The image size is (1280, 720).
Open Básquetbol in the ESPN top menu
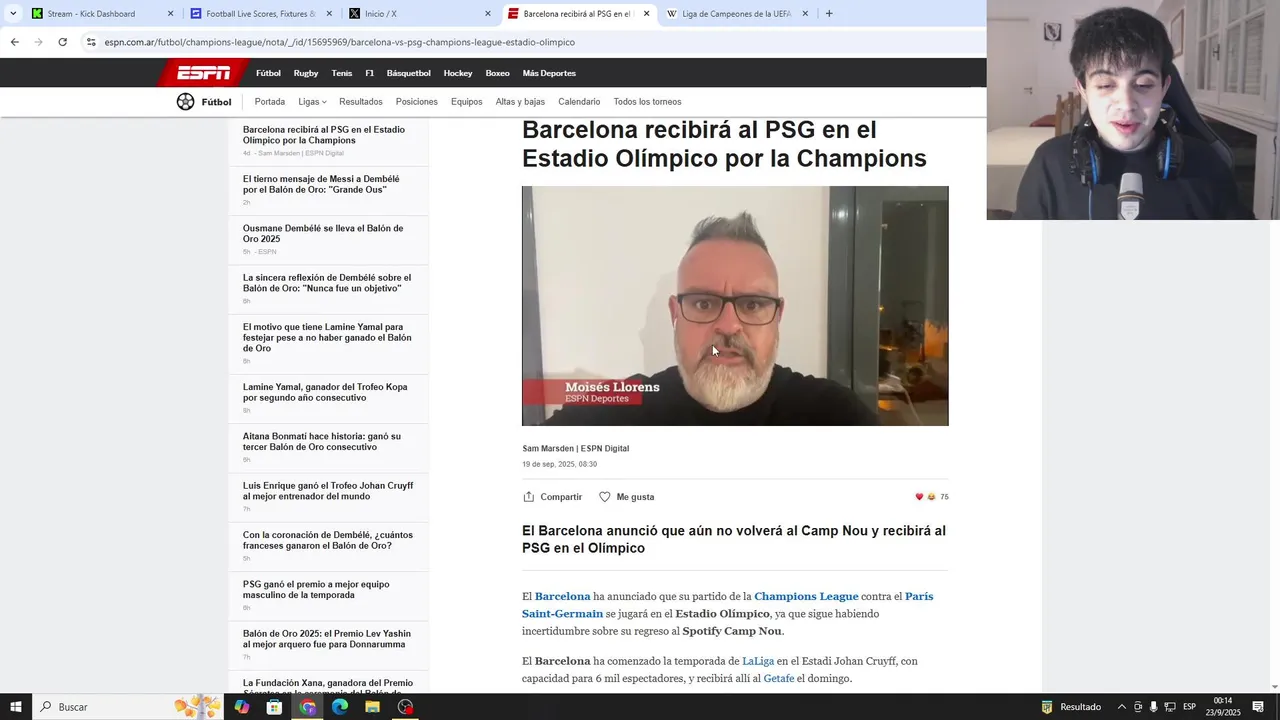click(408, 73)
